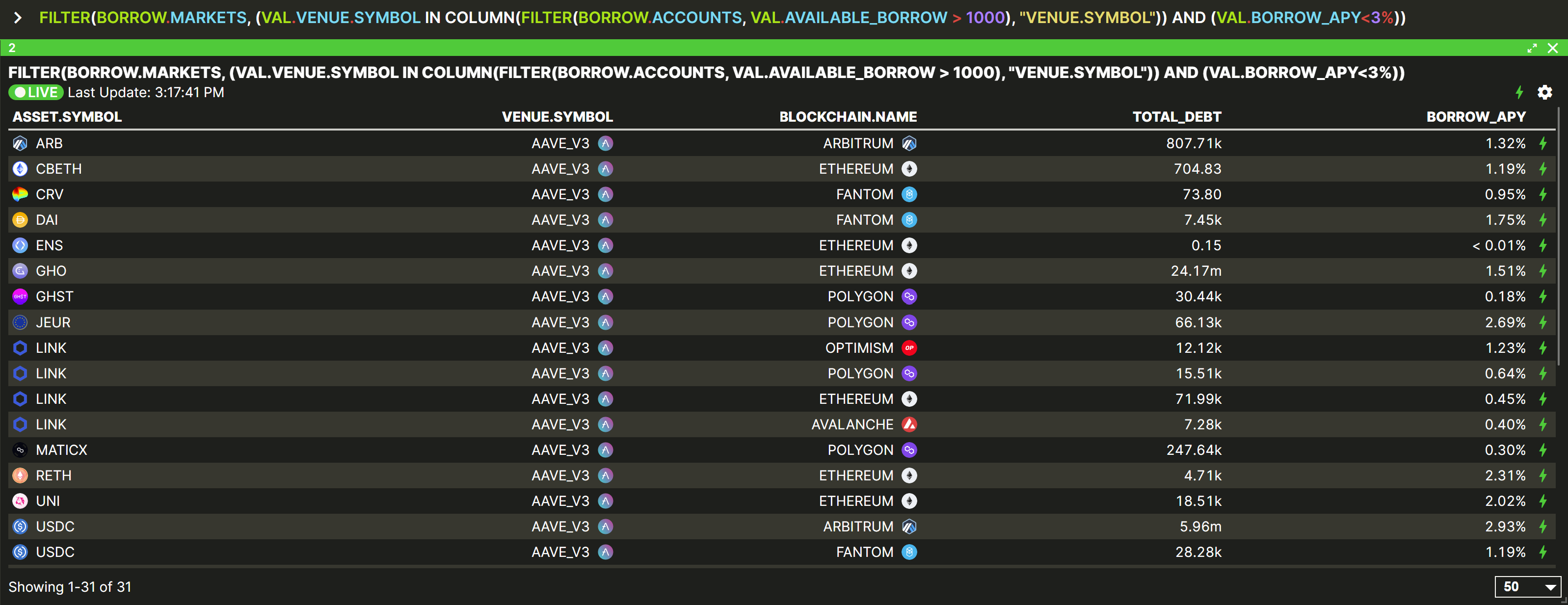Expand the panel to fullscreen
This screenshot has height=605, width=1568.
pyautogui.click(x=1532, y=48)
